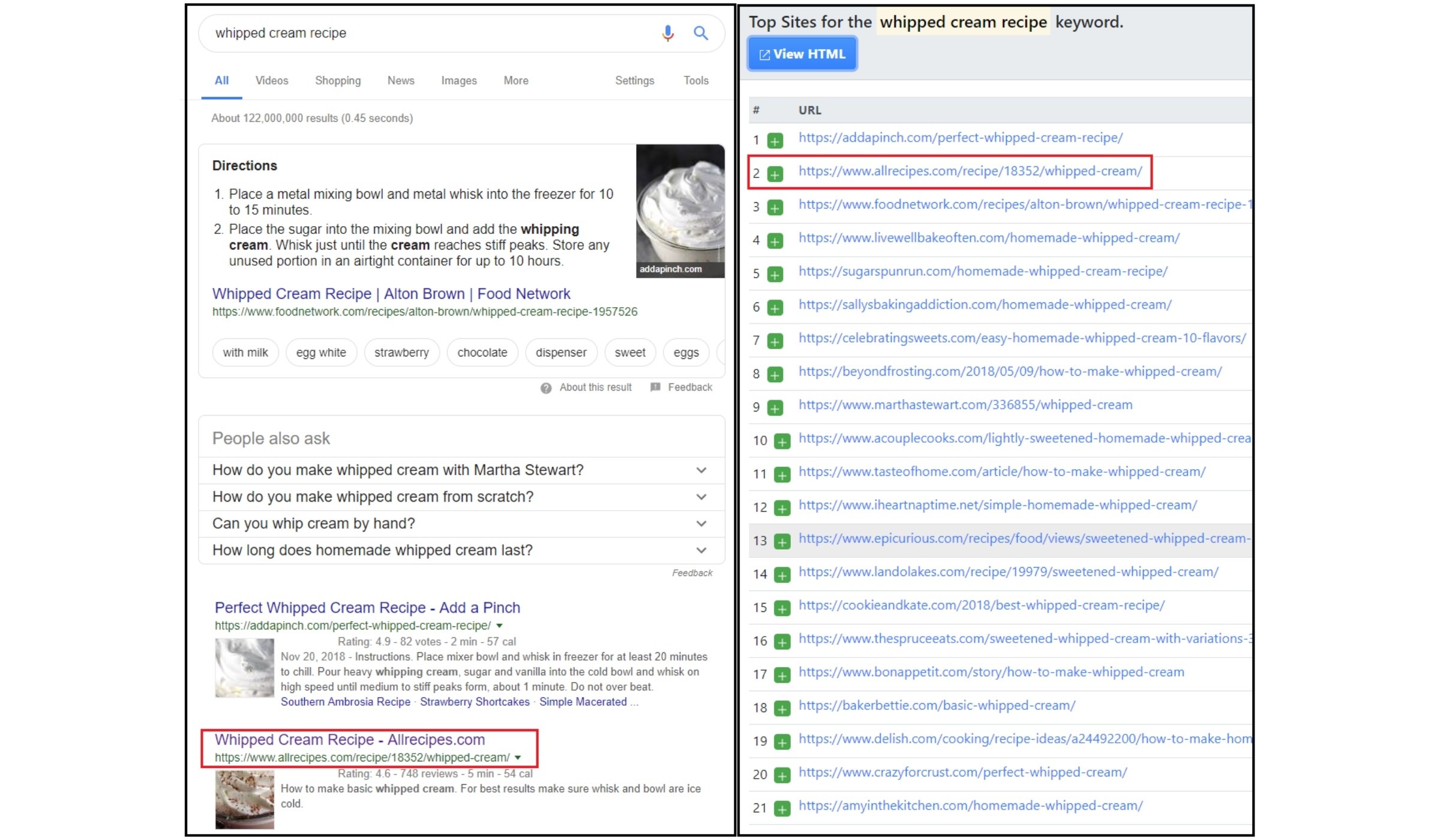1440x840 pixels.
Task: Click the plus icon for celebratingsweets row
Action: [x=775, y=341]
